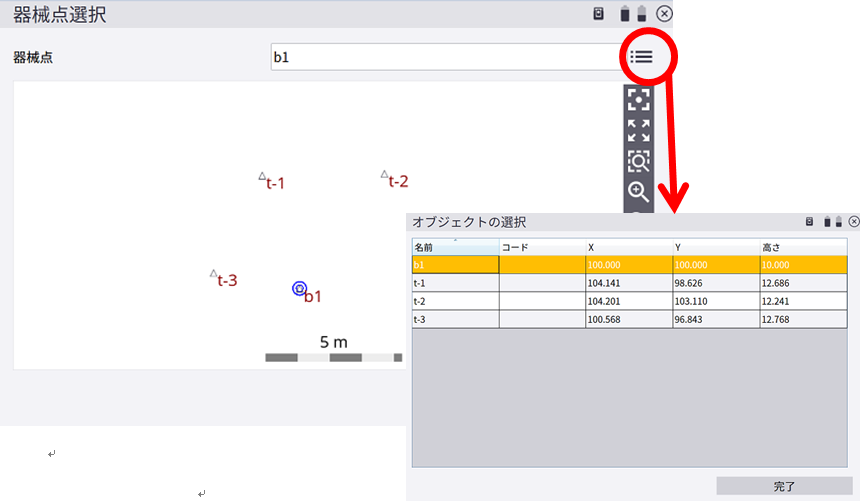Image resolution: width=861 pixels, height=502 pixels.
Task: Click point b1 marker on the map
Action: 299,288
